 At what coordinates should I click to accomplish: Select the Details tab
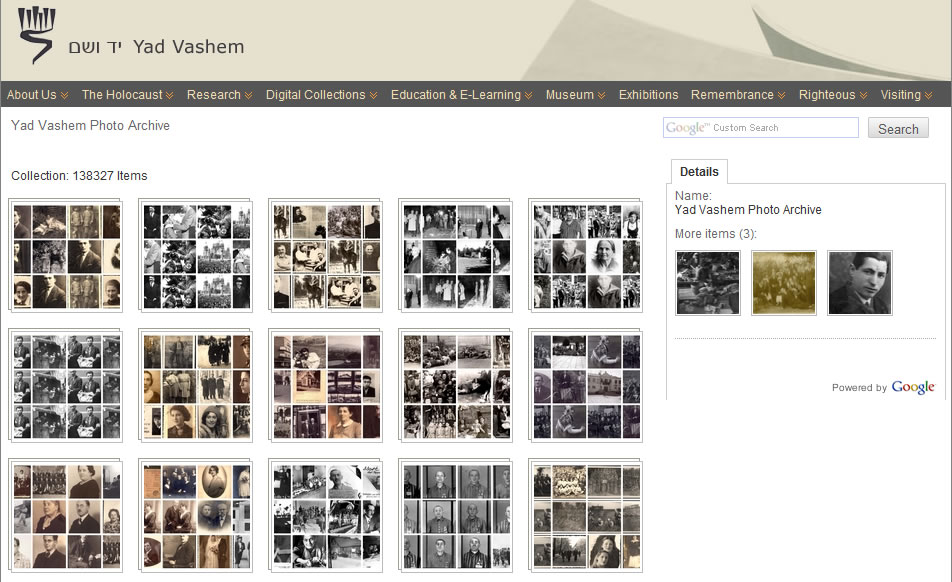tap(699, 172)
